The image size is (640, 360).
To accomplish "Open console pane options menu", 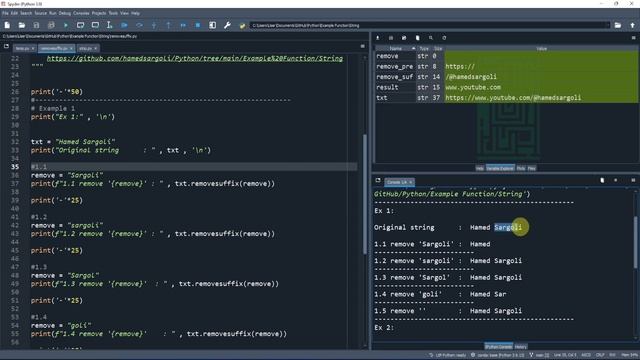I will pos(633,180).
